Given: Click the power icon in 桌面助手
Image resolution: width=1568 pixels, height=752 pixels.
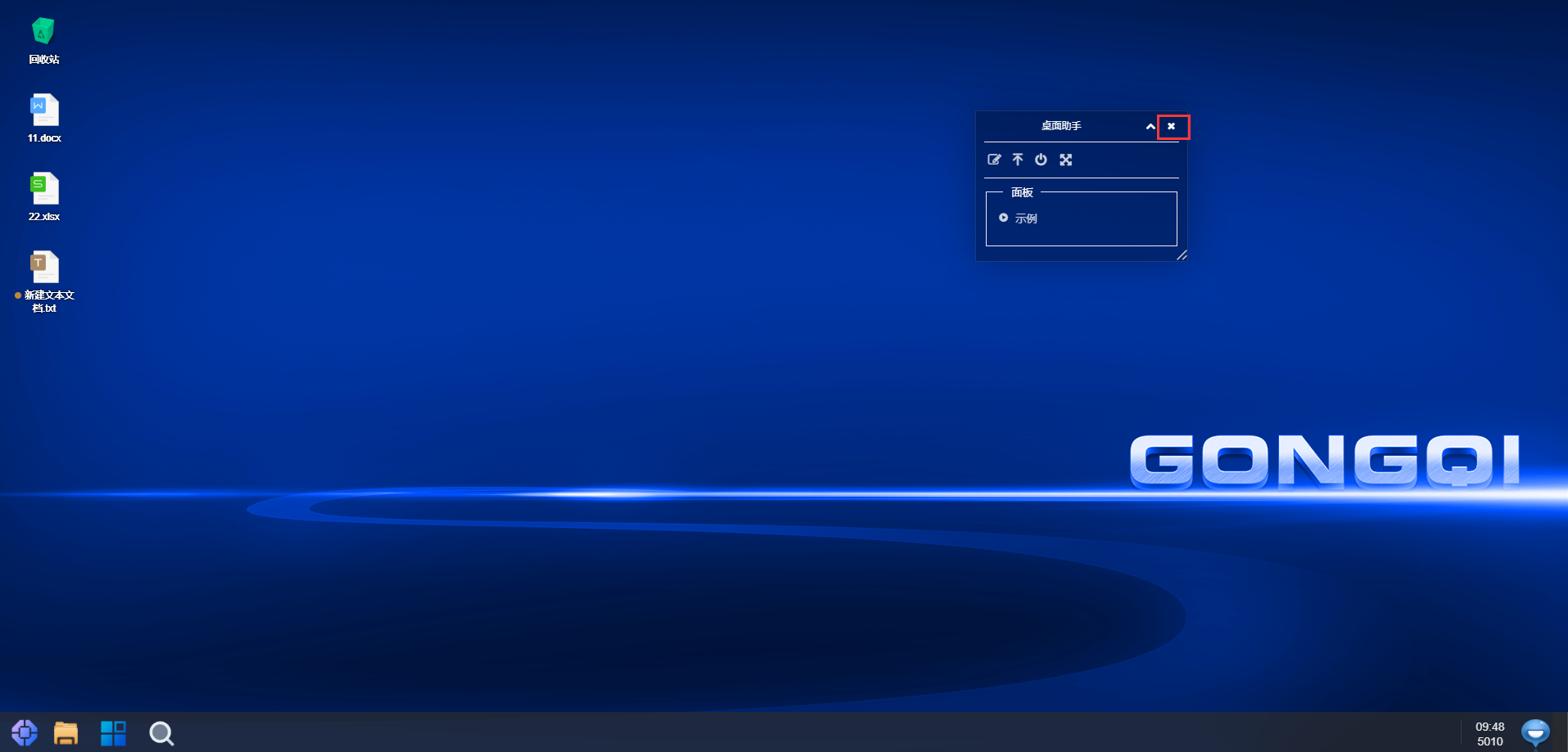Looking at the screenshot, I should click(1041, 160).
